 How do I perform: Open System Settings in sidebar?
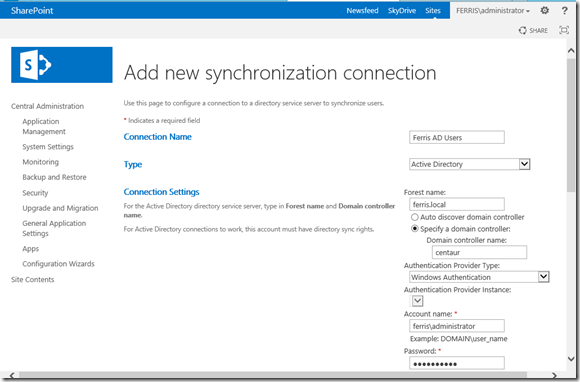pos(48,147)
